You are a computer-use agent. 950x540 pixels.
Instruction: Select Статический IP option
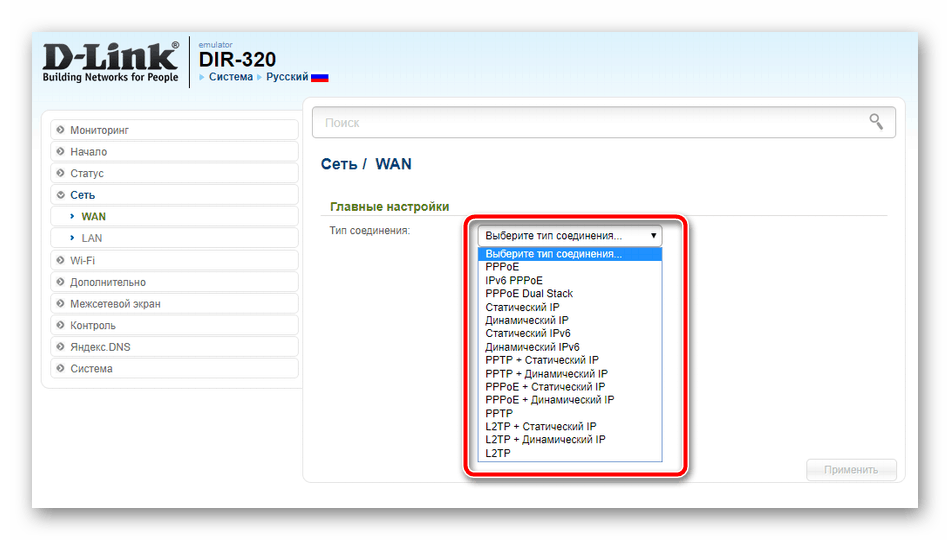[x=570, y=307]
